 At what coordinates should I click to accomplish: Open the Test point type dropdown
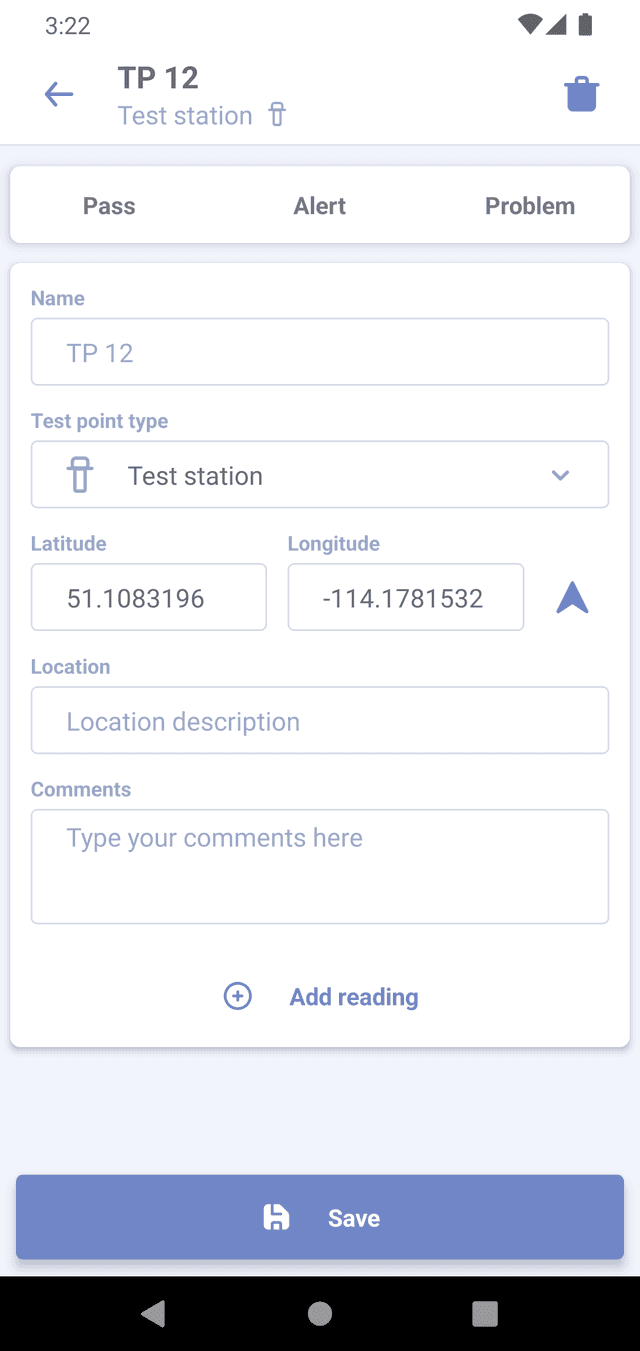pyautogui.click(x=320, y=475)
